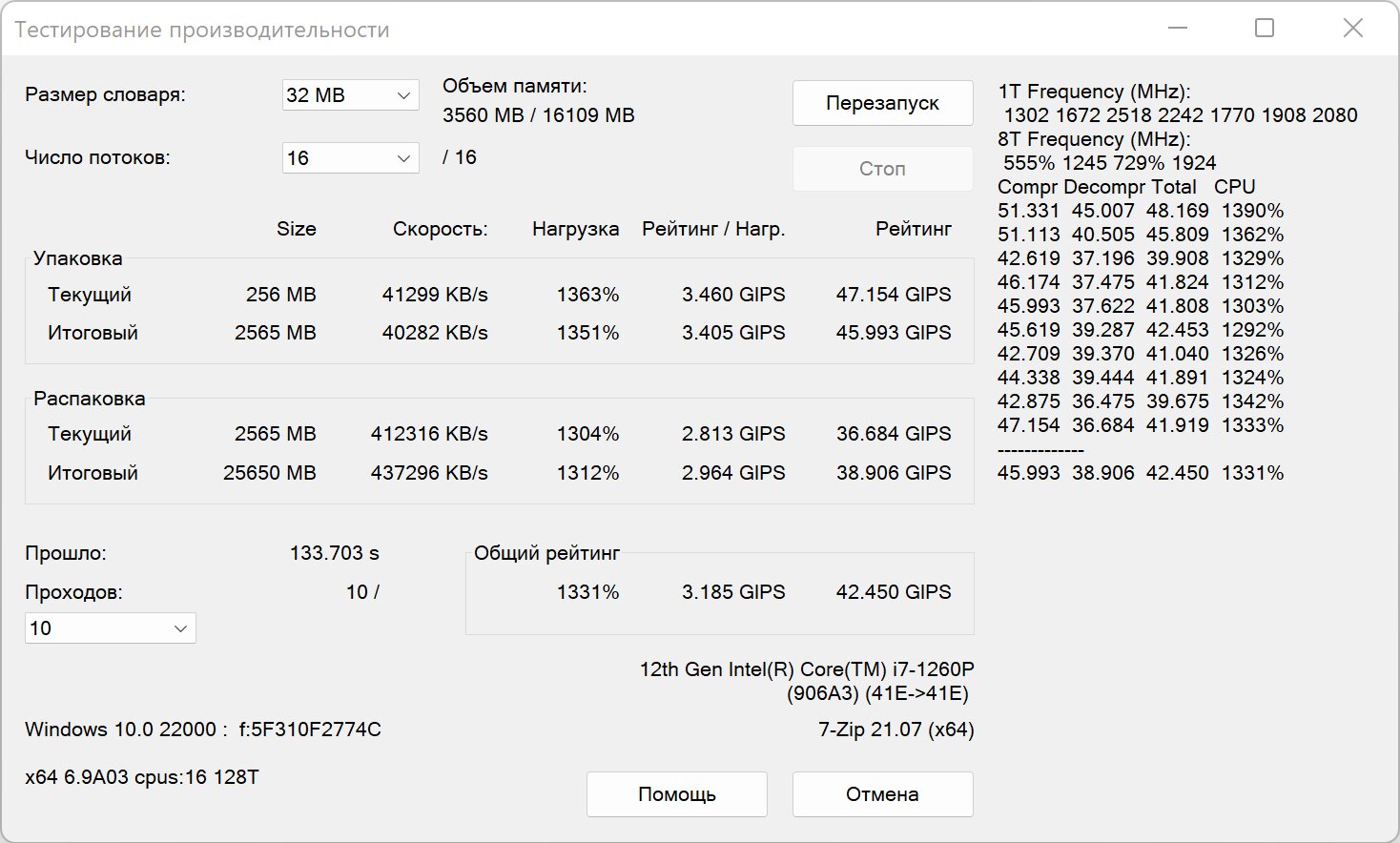Screen dimensions: 1400x843
Task: Select unpacking value 2.813 GIPS
Action: point(733,434)
